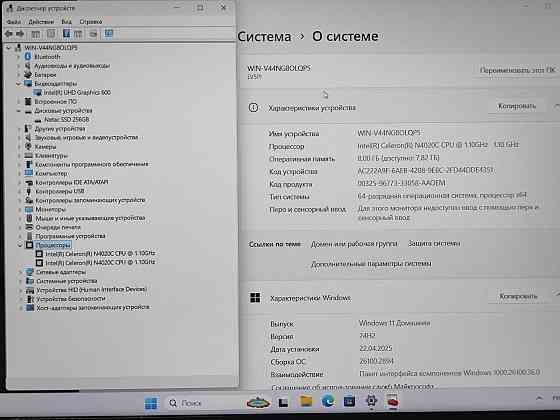Click the monitor scan icon in toolbar
Screen dimensions: 560x420
pyautogui.click(x=109, y=34)
